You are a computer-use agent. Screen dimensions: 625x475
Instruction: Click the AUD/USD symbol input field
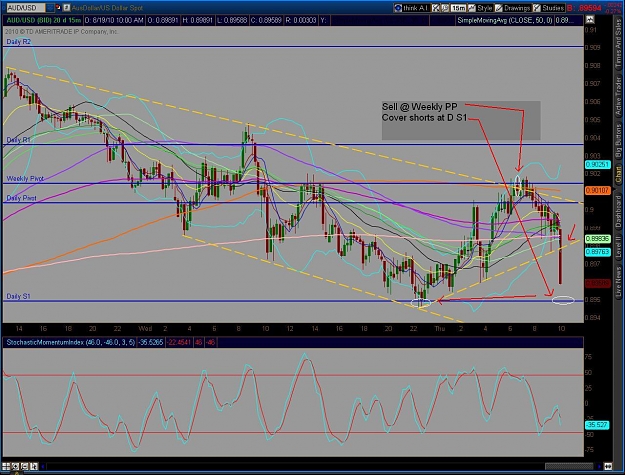(x=25, y=8)
